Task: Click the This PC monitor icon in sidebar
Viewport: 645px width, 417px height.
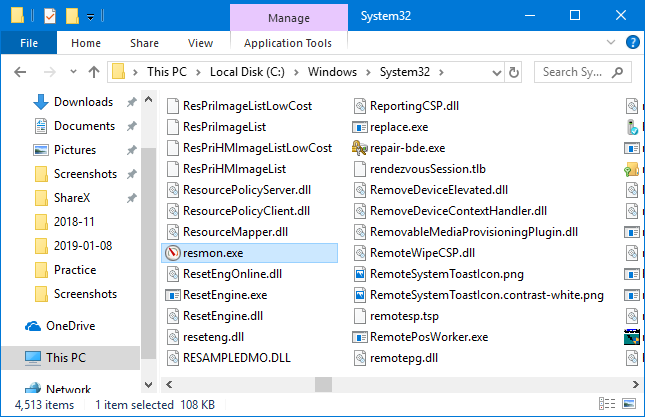Action: tap(33, 358)
